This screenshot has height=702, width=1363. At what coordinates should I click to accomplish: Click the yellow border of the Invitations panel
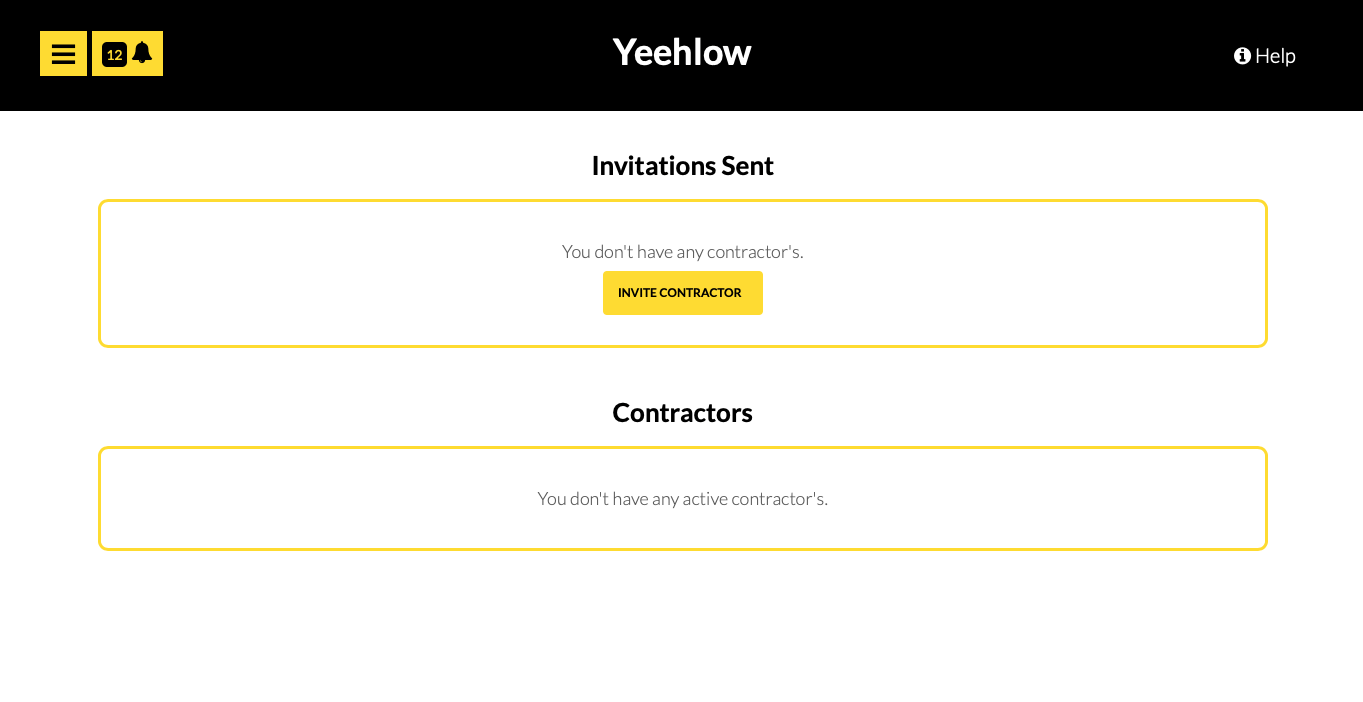(683, 201)
